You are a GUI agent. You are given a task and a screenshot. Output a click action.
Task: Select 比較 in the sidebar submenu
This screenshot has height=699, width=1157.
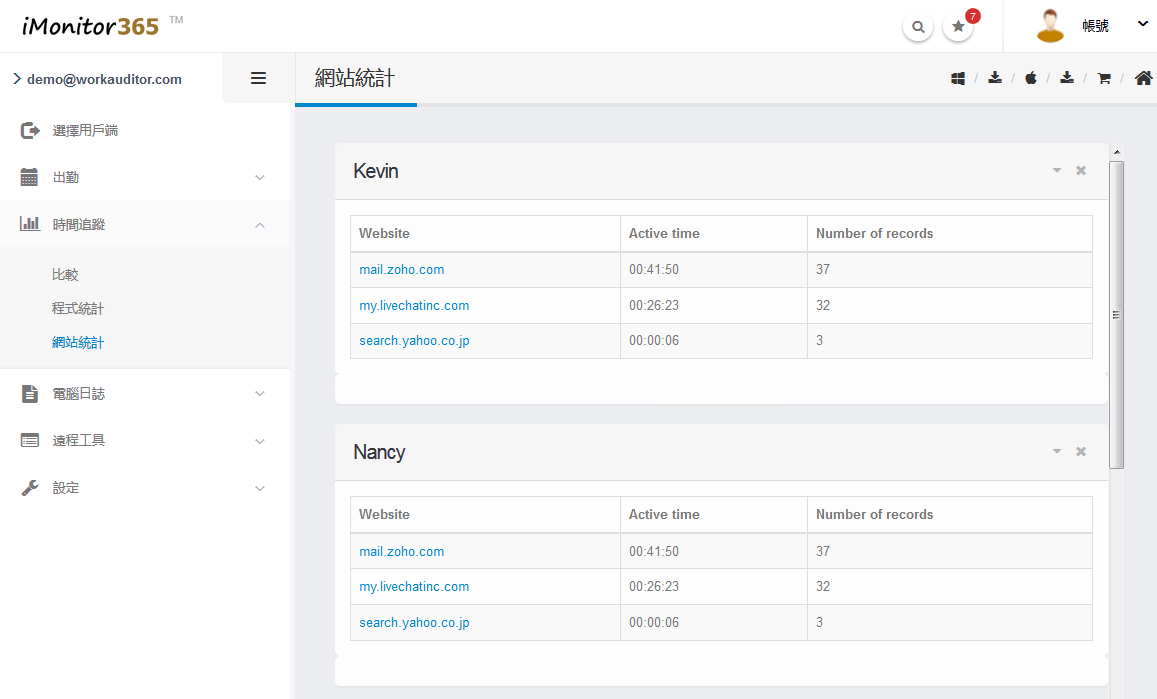coord(65,274)
